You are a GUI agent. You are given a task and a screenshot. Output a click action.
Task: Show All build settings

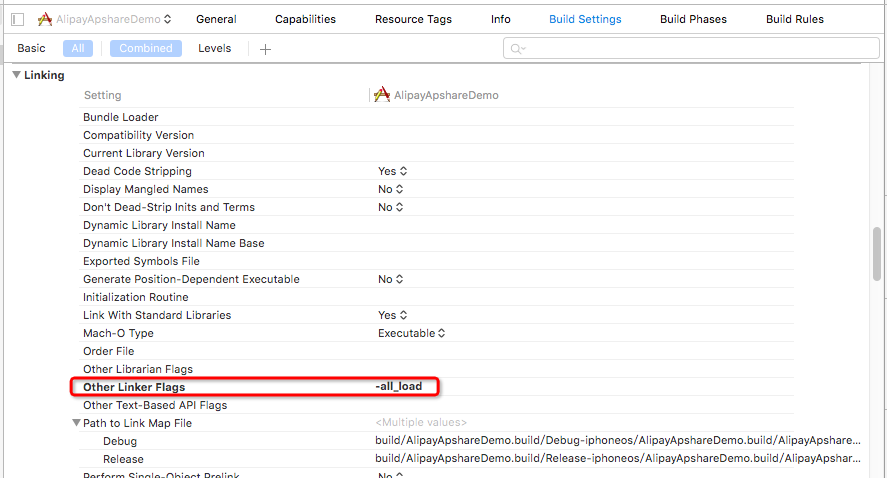click(x=78, y=48)
